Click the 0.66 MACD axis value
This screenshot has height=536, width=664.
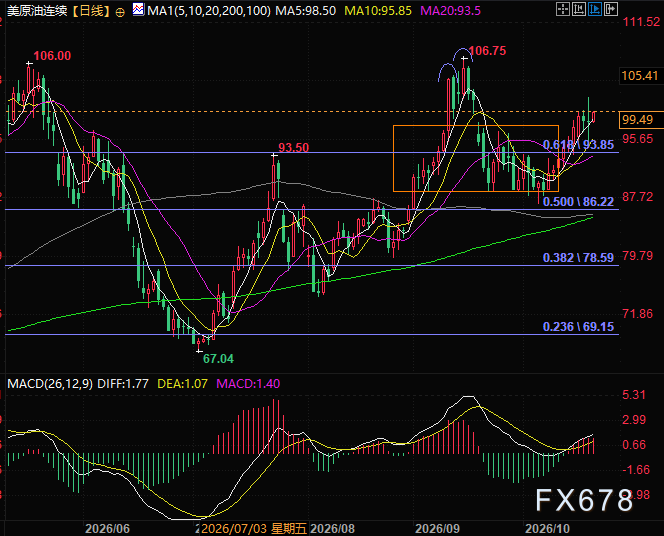click(x=634, y=445)
